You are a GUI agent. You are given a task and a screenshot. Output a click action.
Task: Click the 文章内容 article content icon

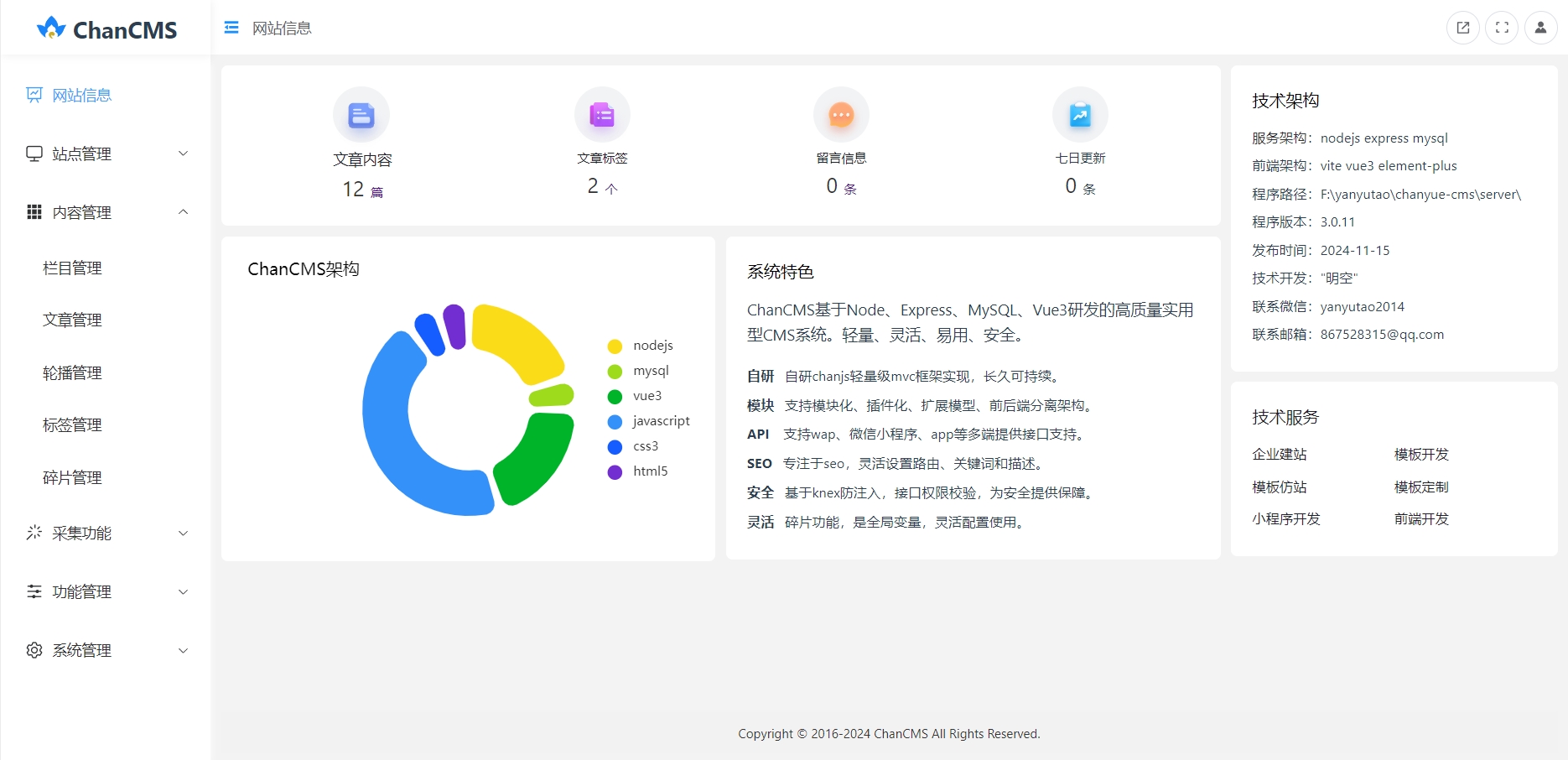pyautogui.click(x=361, y=114)
